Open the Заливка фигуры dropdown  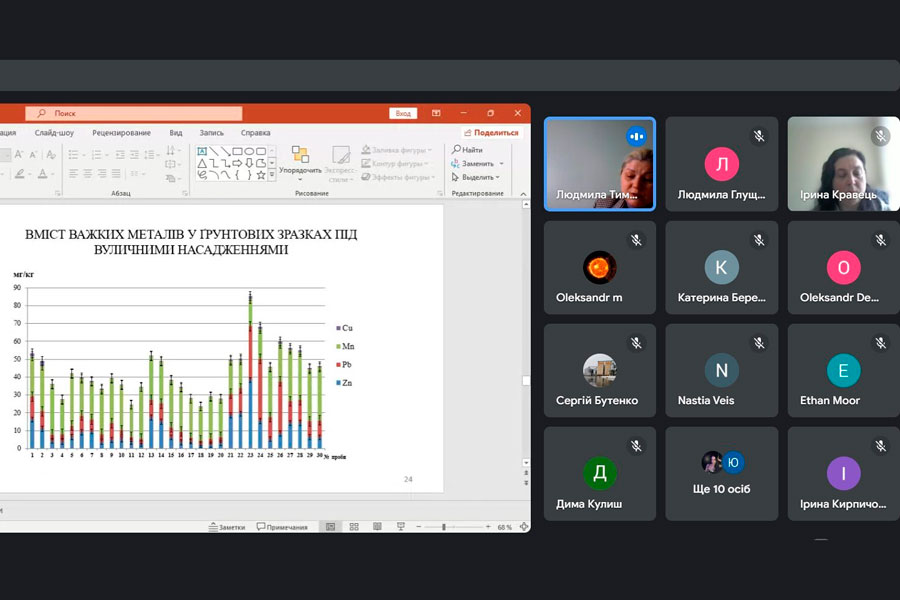click(x=396, y=150)
